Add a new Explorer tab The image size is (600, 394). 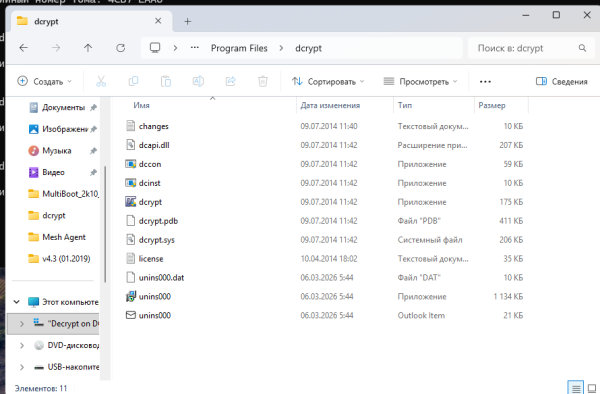[188, 21]
